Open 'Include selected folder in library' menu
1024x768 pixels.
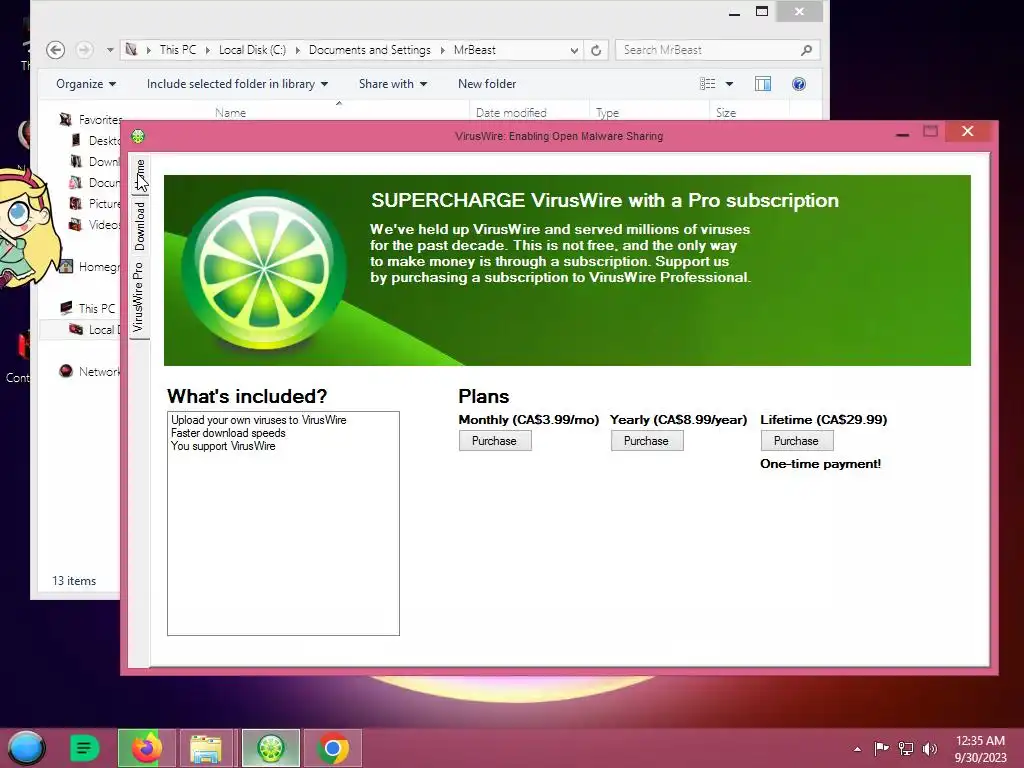pos(237,84)
